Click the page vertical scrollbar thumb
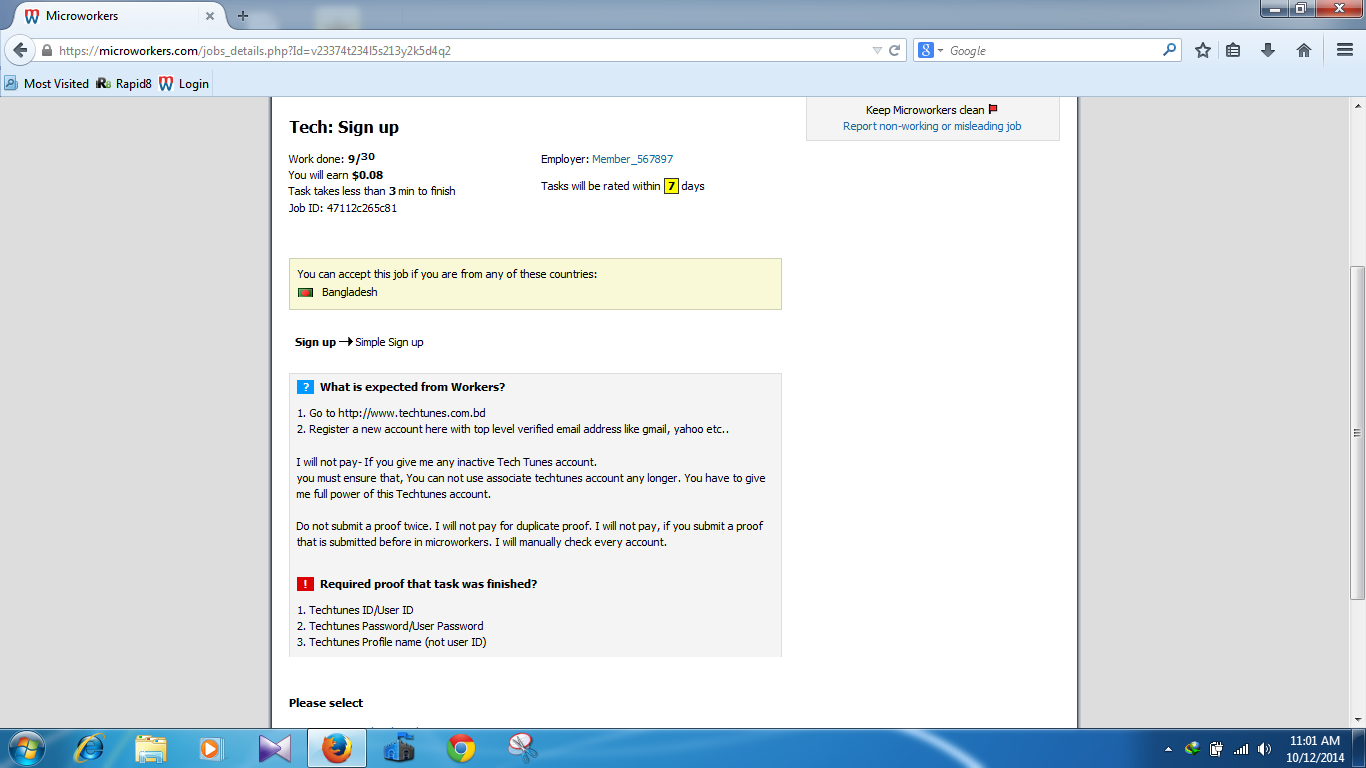The height and width of the screenshot is (768, 1366). click(x=1357, y=432)
